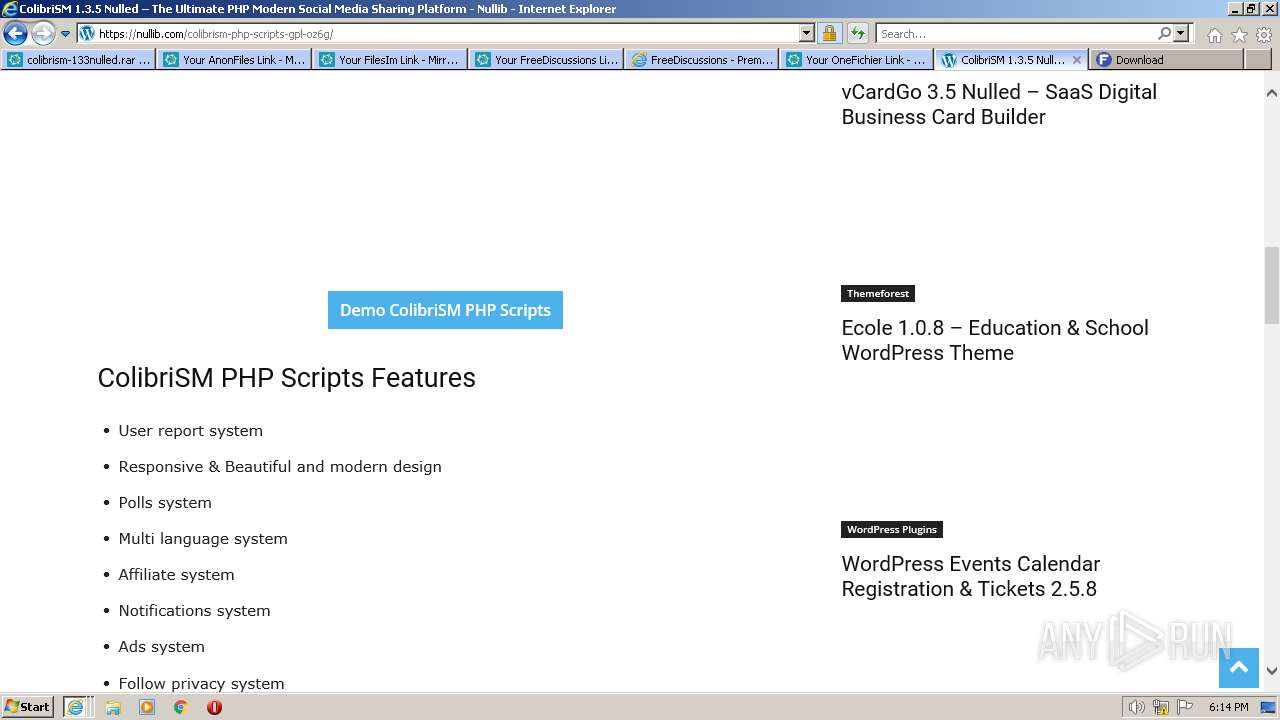Click the scrollbar up arrow
Screen dimensions: 1280x720
click(x=1271, y=93)
